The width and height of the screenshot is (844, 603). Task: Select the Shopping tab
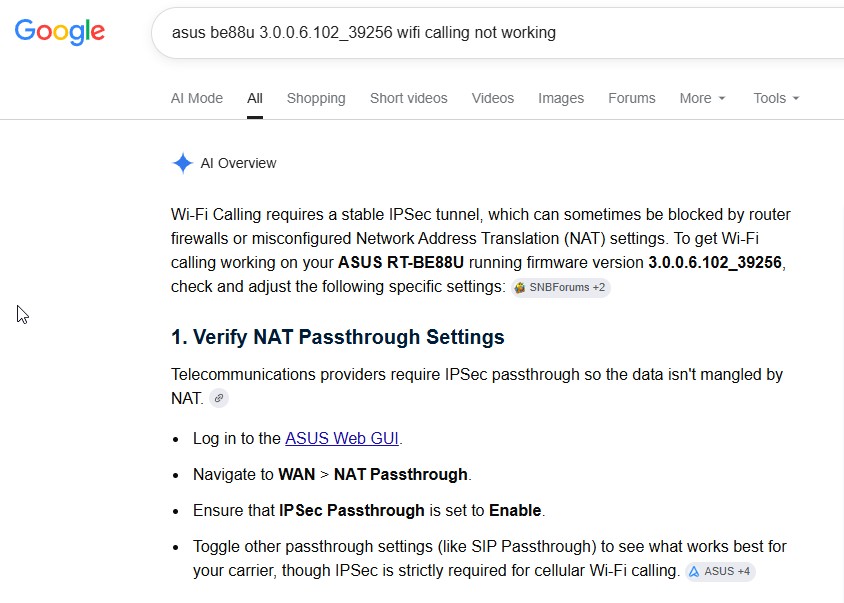point(316,99)
